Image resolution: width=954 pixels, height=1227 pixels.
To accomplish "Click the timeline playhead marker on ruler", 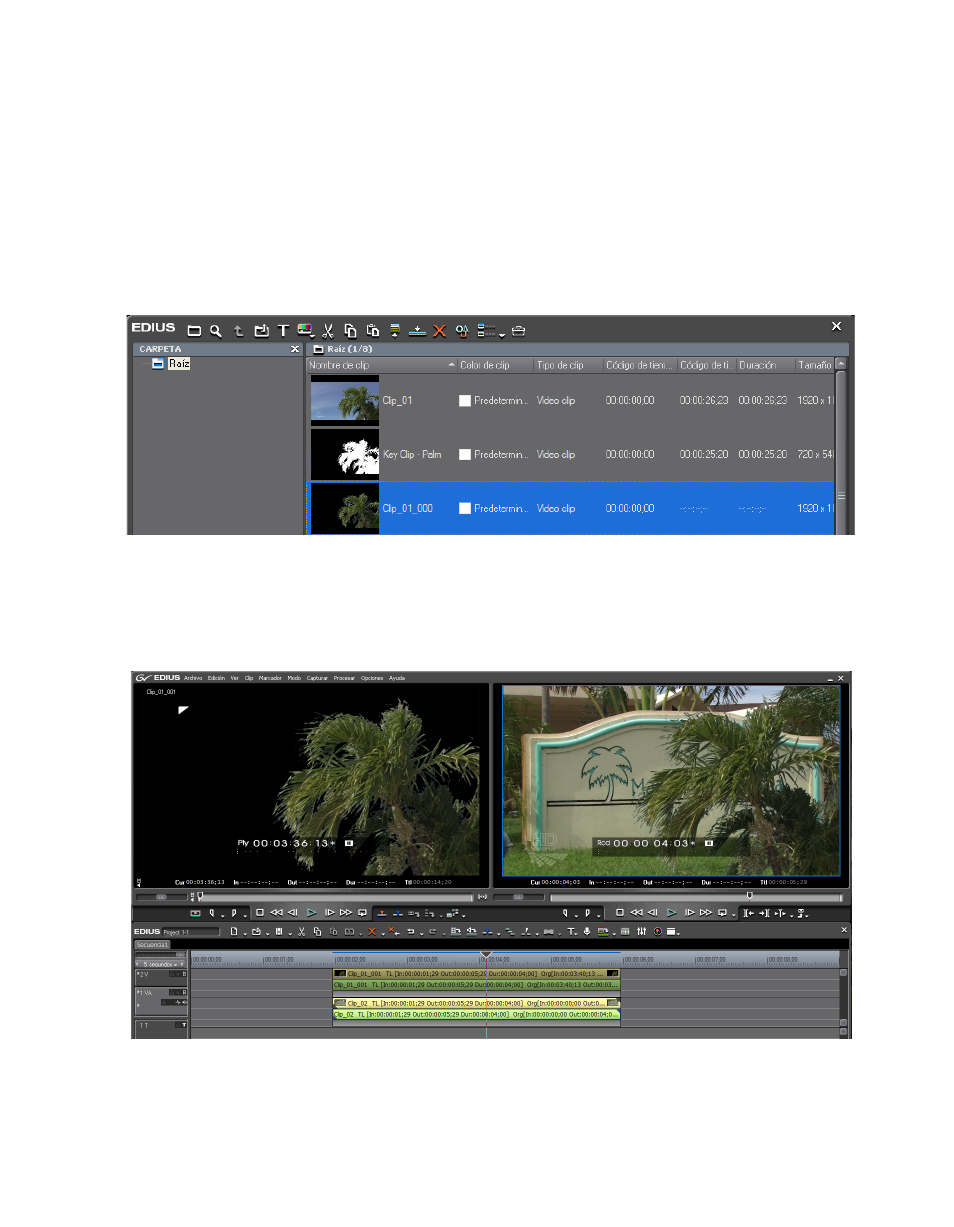I will [x=486, y=954].
